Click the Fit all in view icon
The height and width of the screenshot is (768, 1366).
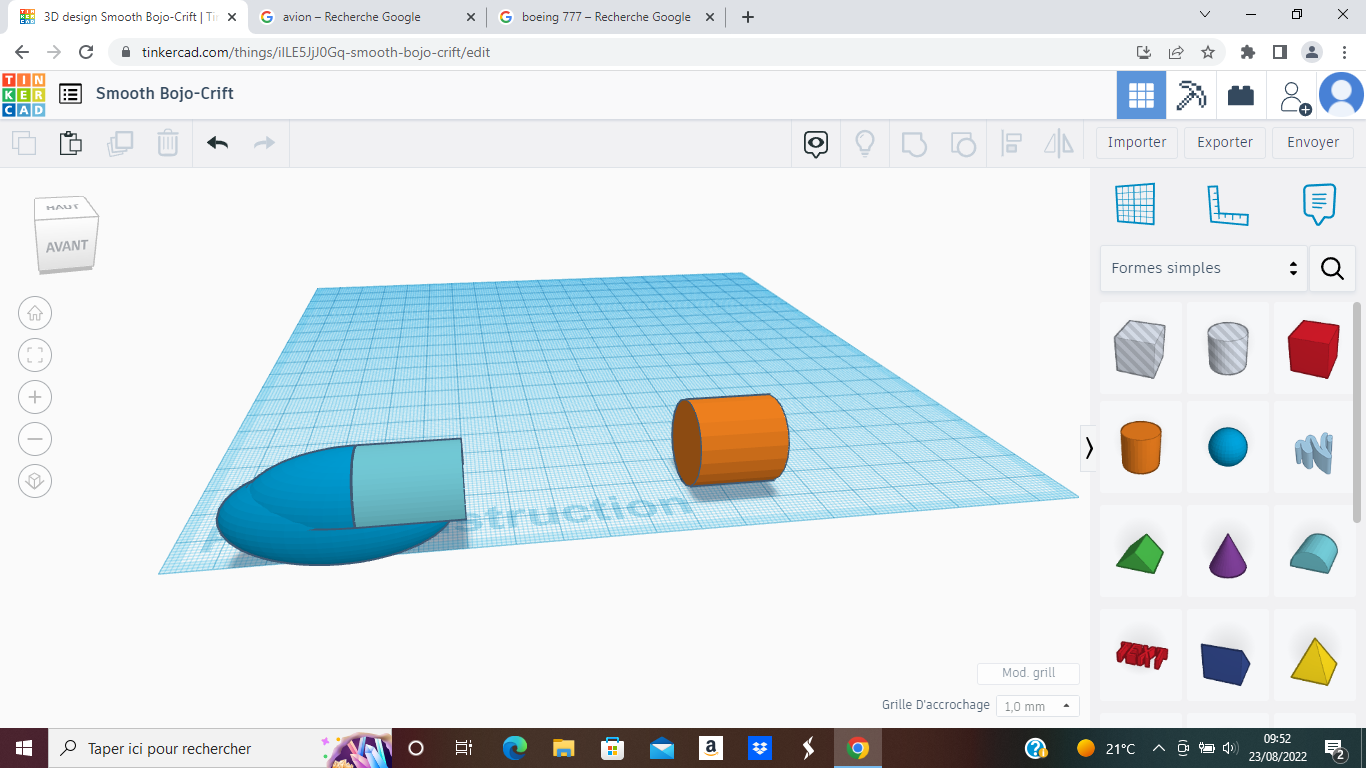click(35, 355)
